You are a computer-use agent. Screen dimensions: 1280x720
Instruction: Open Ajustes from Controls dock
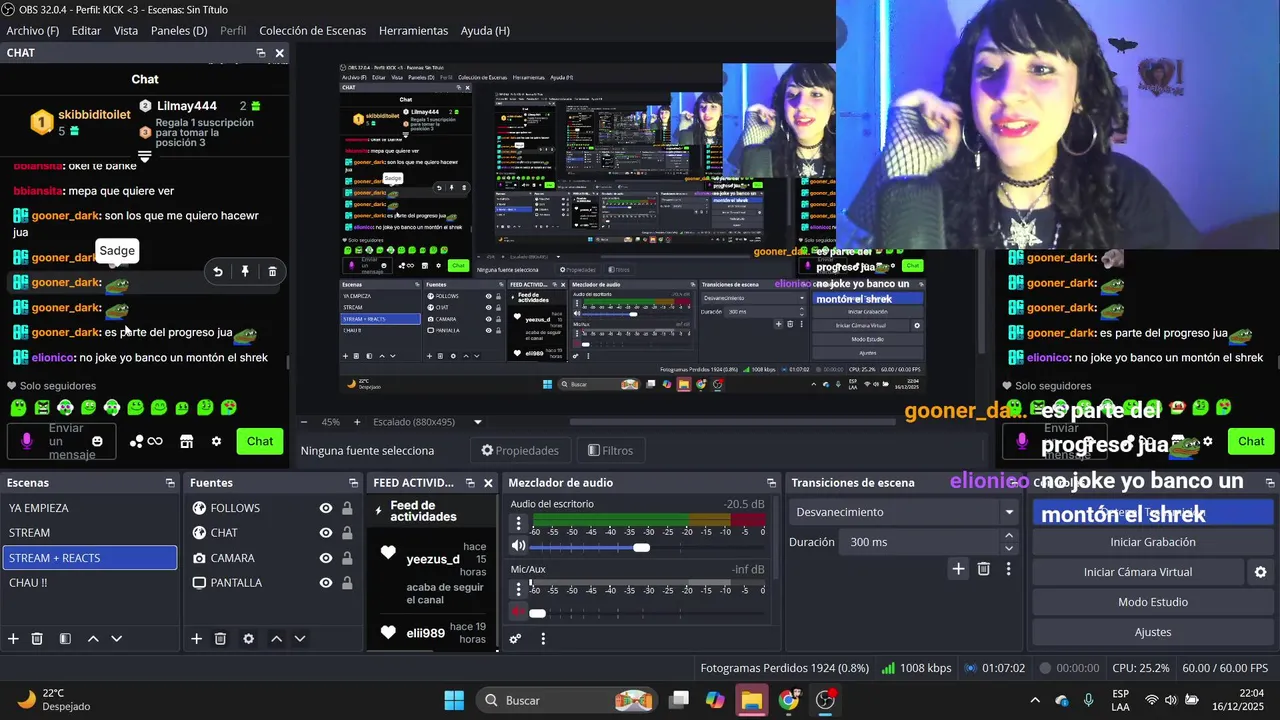(1153, 632)
